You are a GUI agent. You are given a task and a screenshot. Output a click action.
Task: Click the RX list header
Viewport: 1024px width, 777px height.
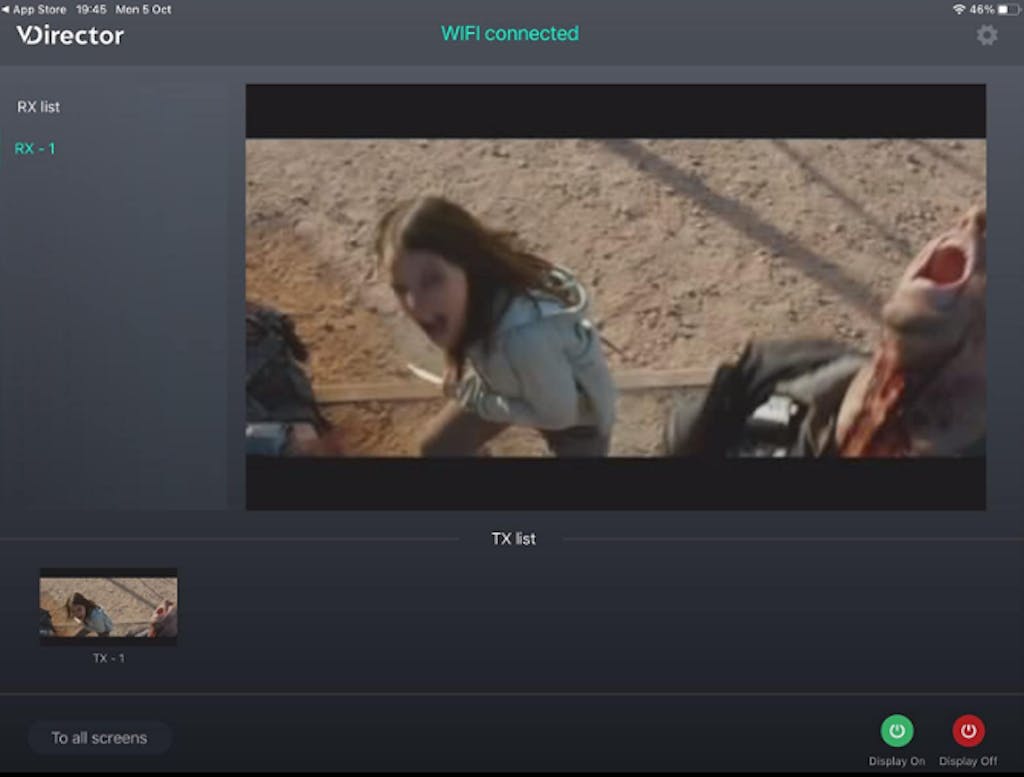pos(39,107)
